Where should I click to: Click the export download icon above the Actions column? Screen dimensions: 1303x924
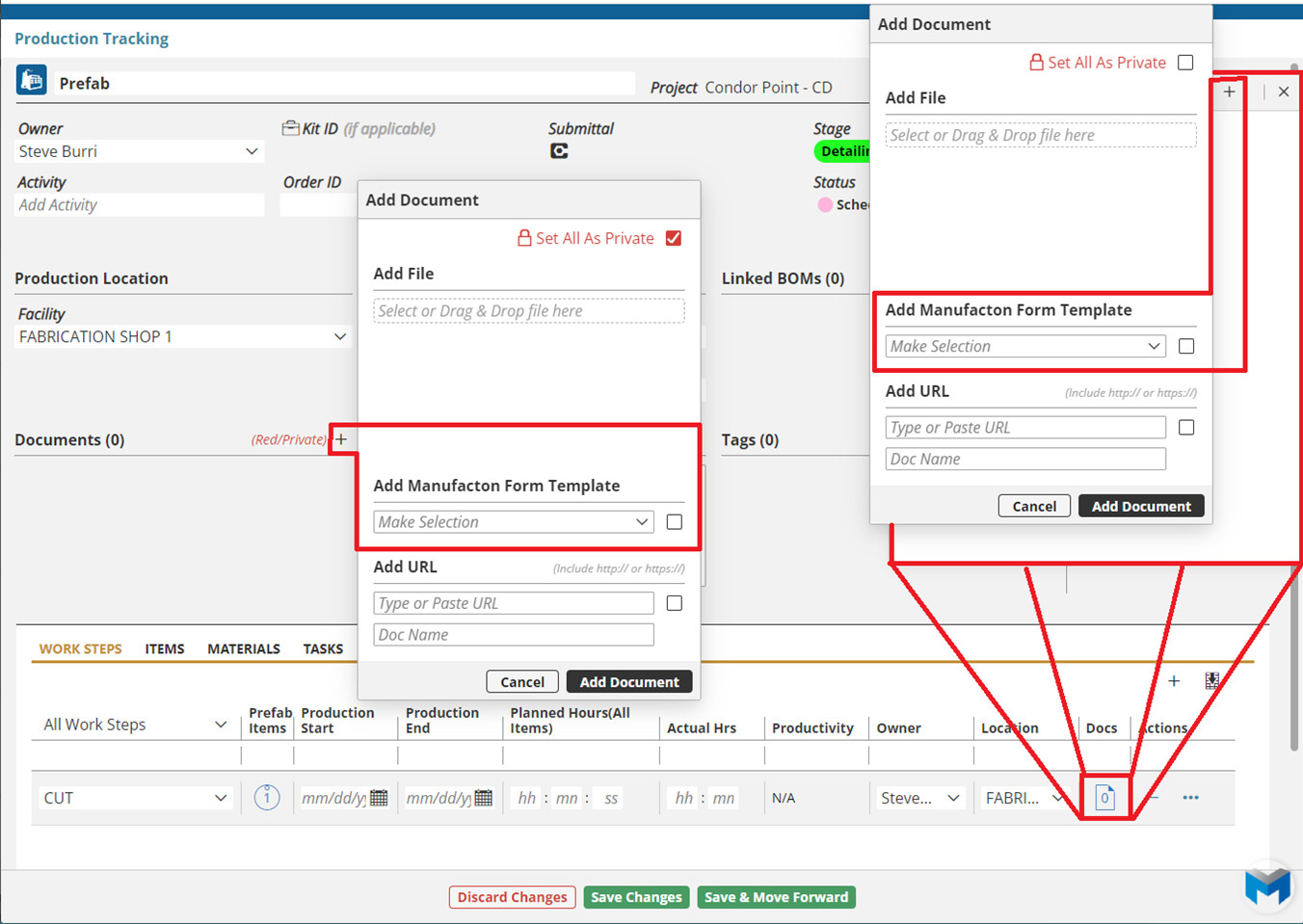(1211, 681)
